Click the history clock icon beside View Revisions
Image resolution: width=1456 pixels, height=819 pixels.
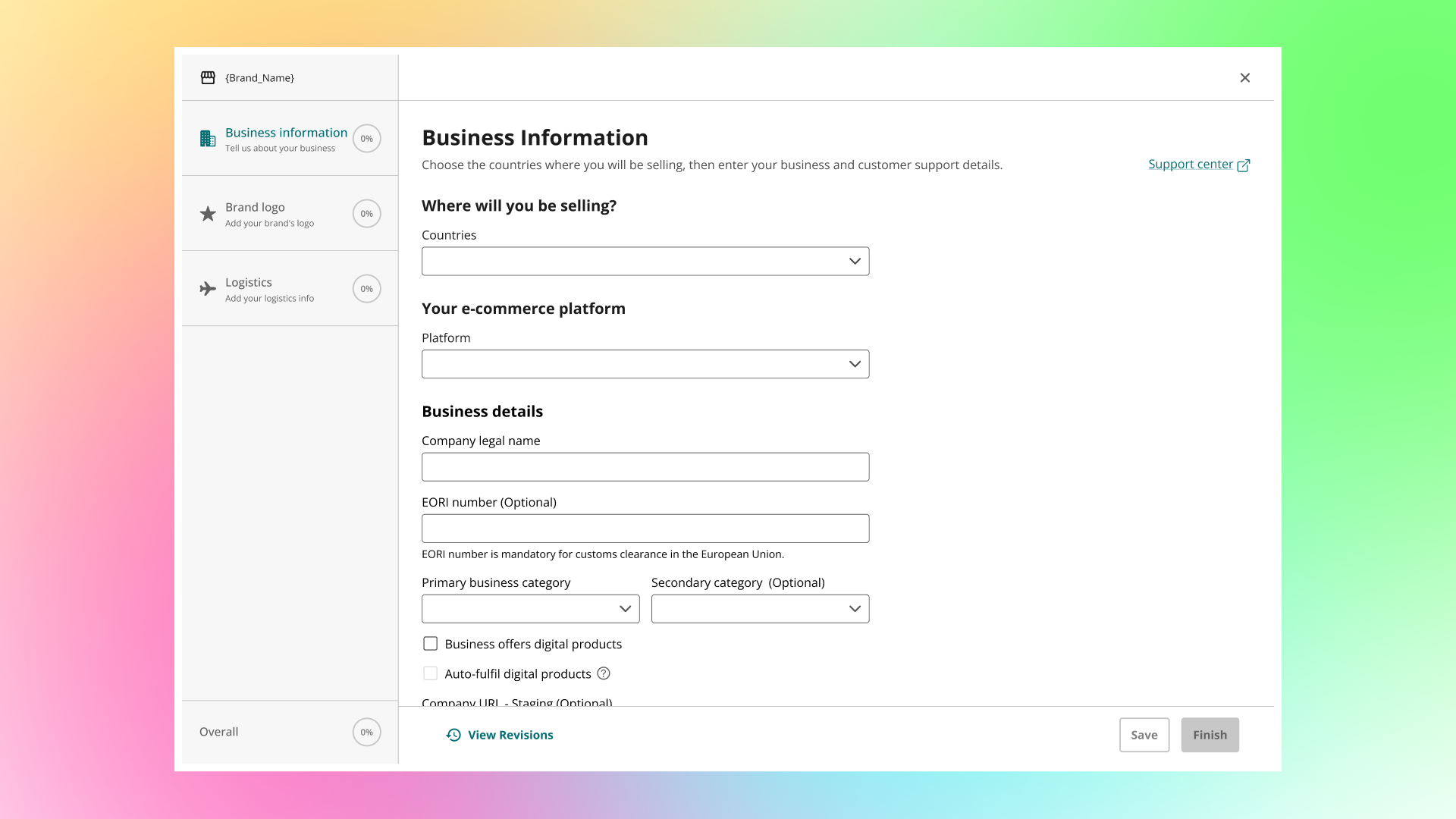453,735
